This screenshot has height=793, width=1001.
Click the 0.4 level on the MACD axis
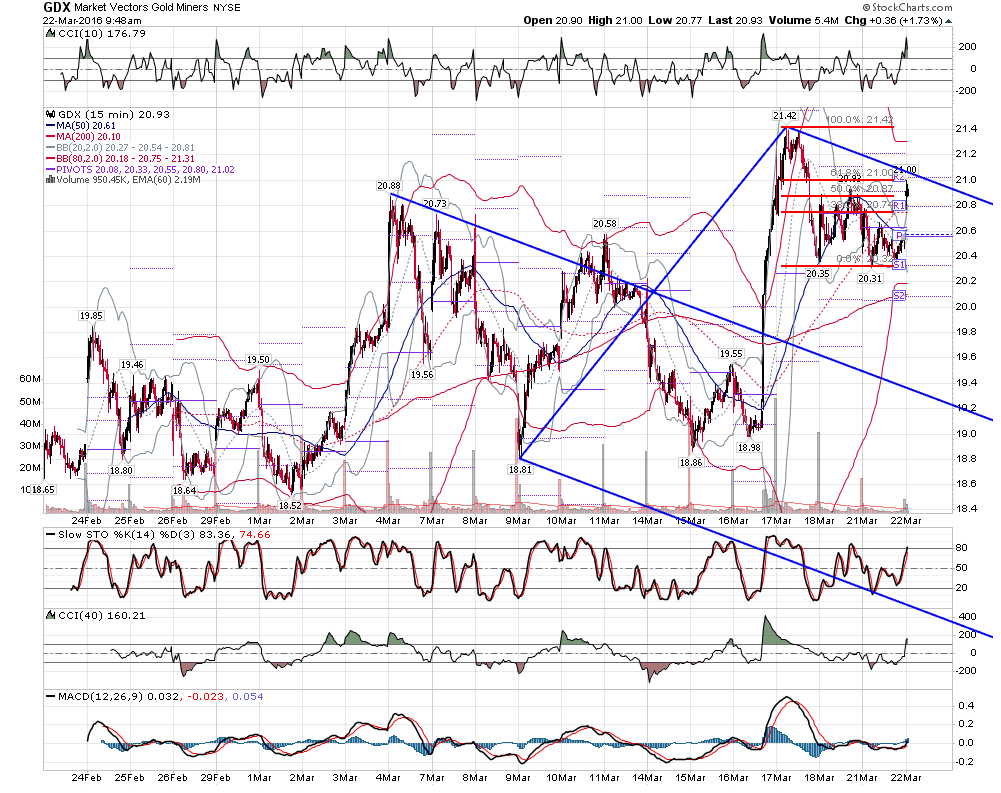(966, 706)
